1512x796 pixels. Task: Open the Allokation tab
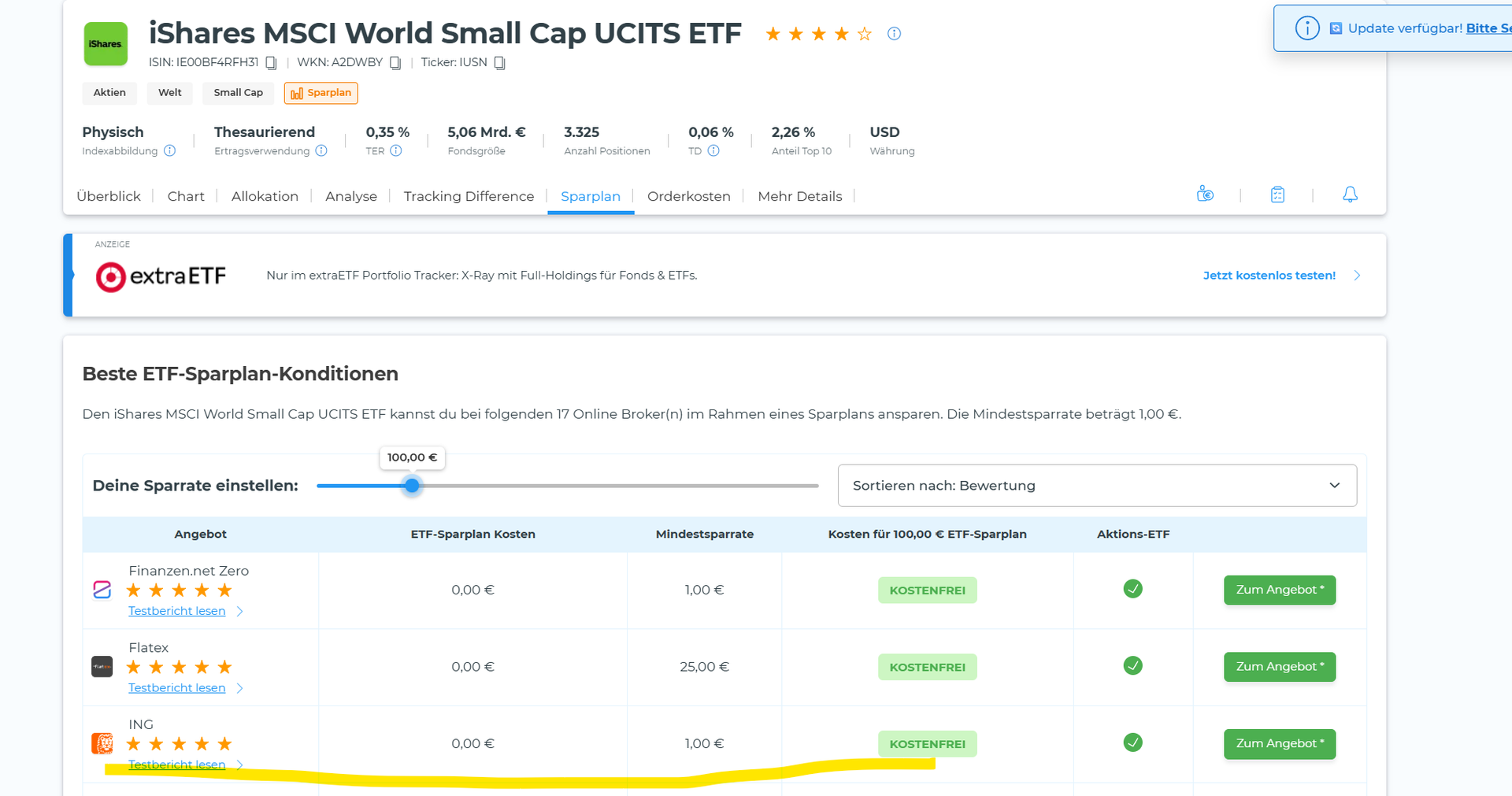coord(265,196)
